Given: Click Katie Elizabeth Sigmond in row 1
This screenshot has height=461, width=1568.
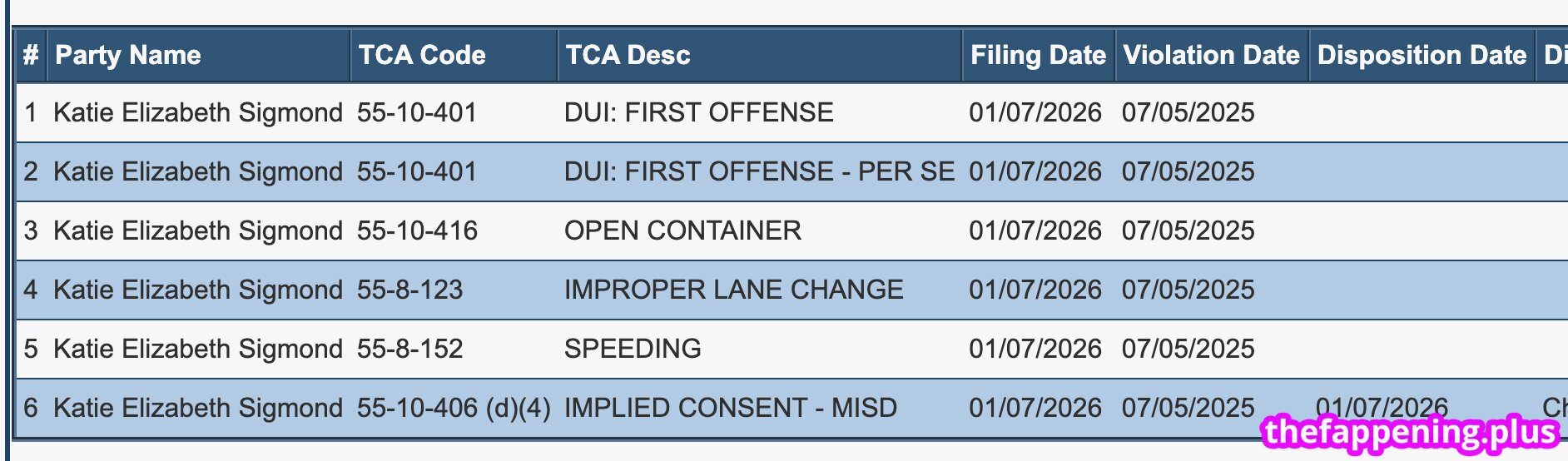Looking at the screenshot, I should [198, 112].
